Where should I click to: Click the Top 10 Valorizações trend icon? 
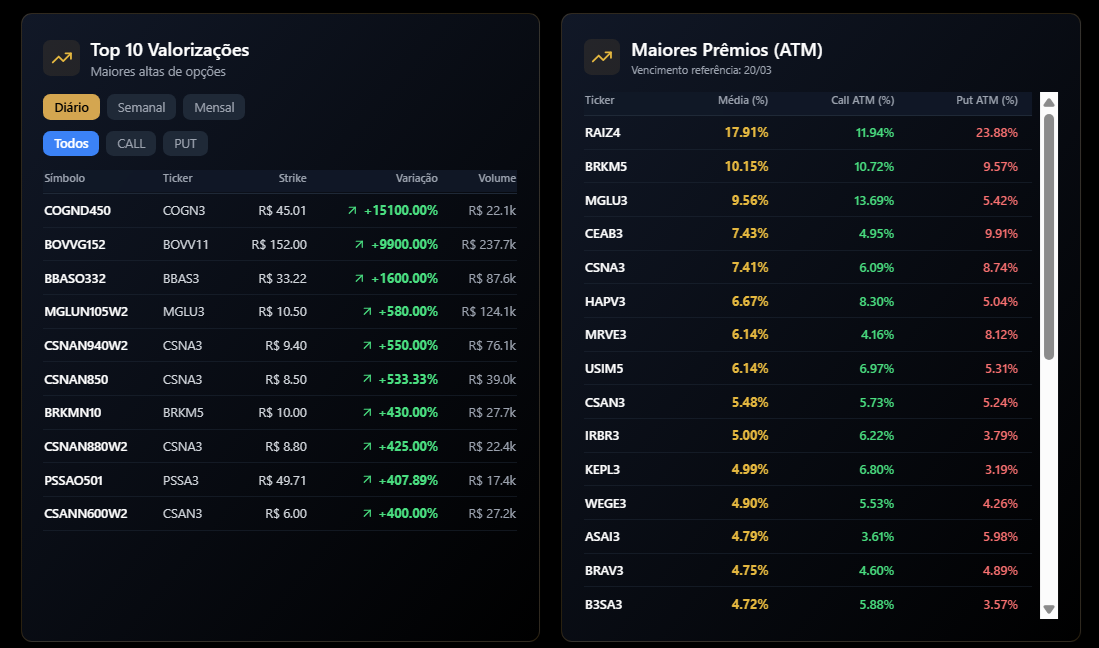[61, 58]
